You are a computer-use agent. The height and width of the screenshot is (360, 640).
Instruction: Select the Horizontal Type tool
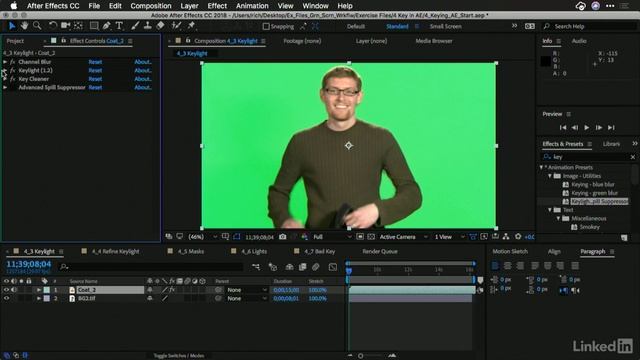point(119,26)
